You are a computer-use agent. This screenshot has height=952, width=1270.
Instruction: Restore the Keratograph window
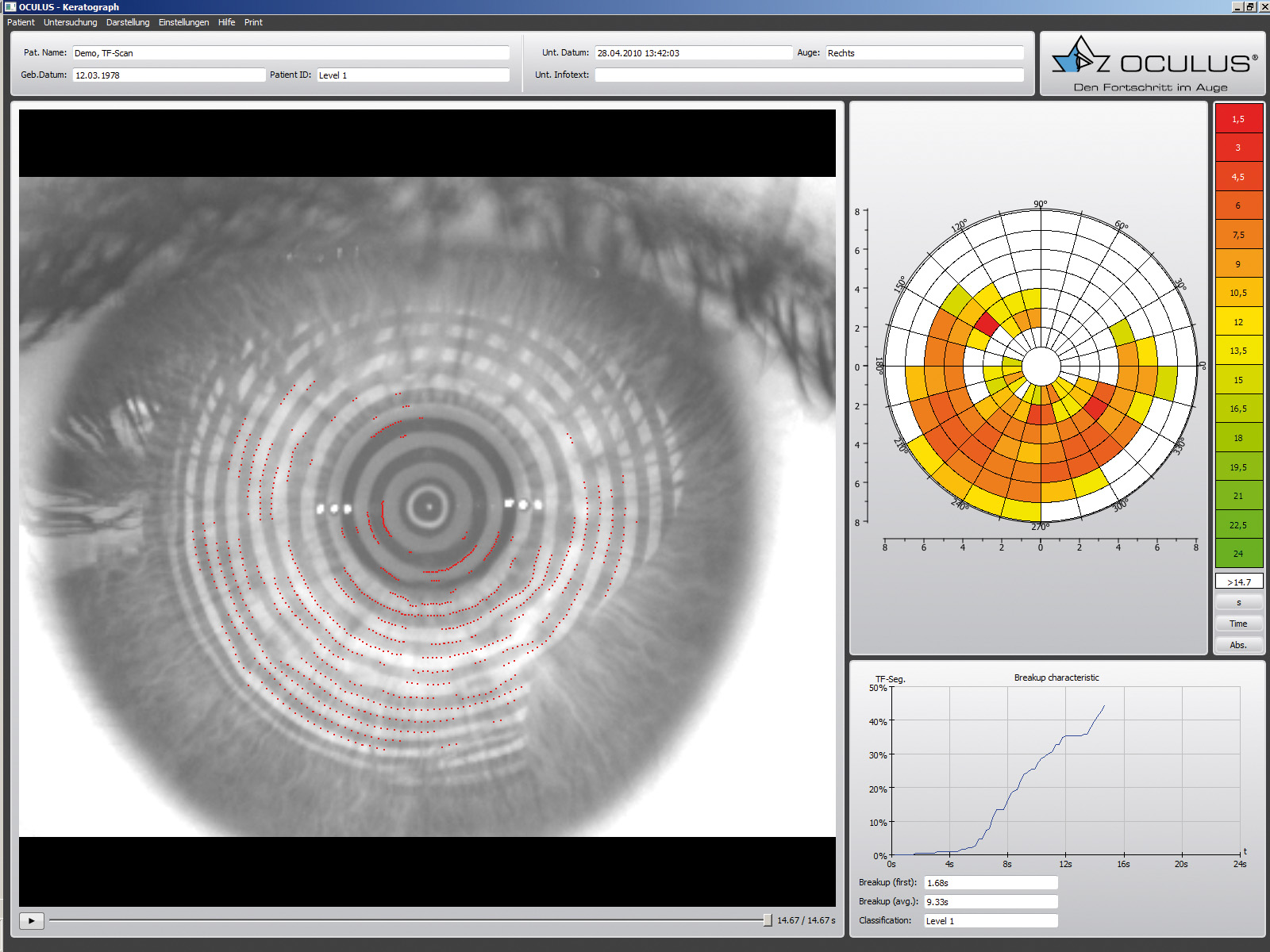1251,6
